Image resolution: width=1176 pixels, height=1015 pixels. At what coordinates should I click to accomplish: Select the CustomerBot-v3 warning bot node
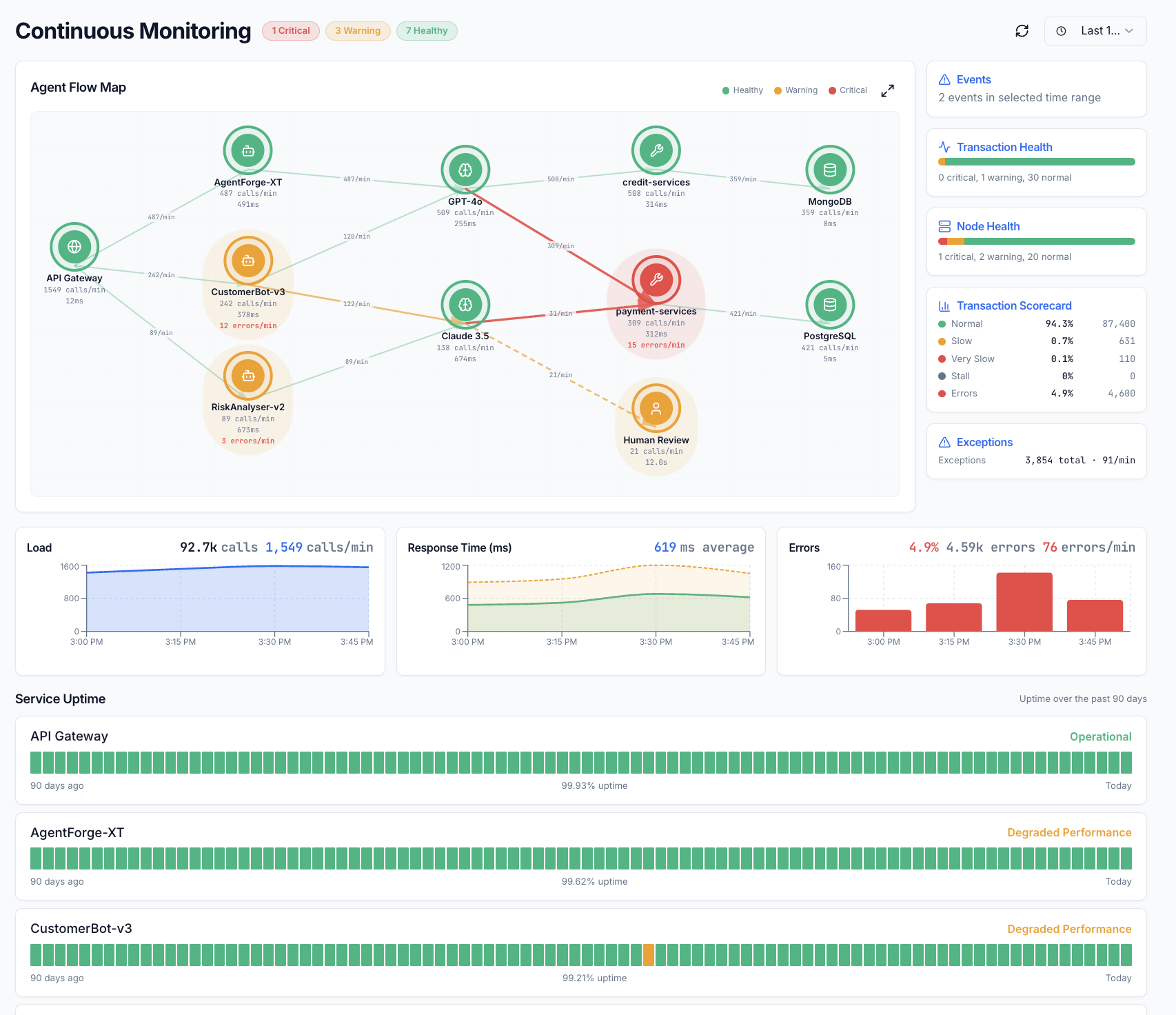tap(248, 261)
